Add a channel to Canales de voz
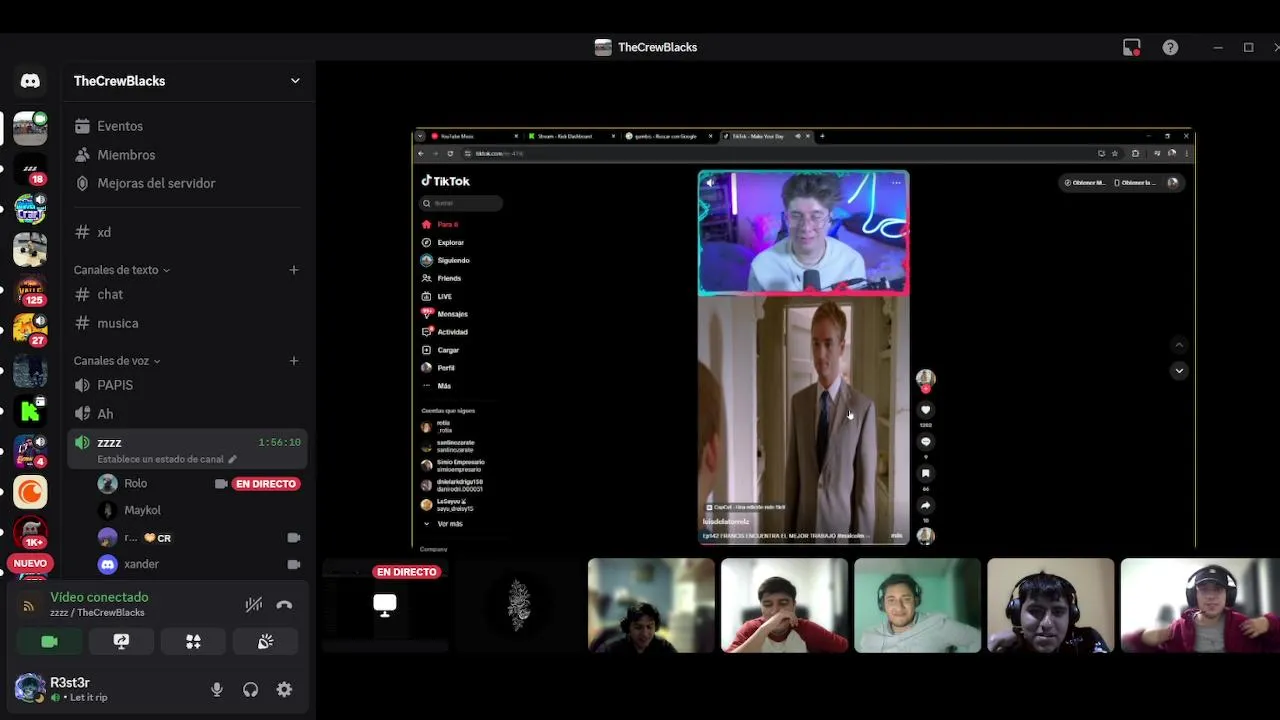This screenshot has height=720, width=1280. tap(294, 361)
